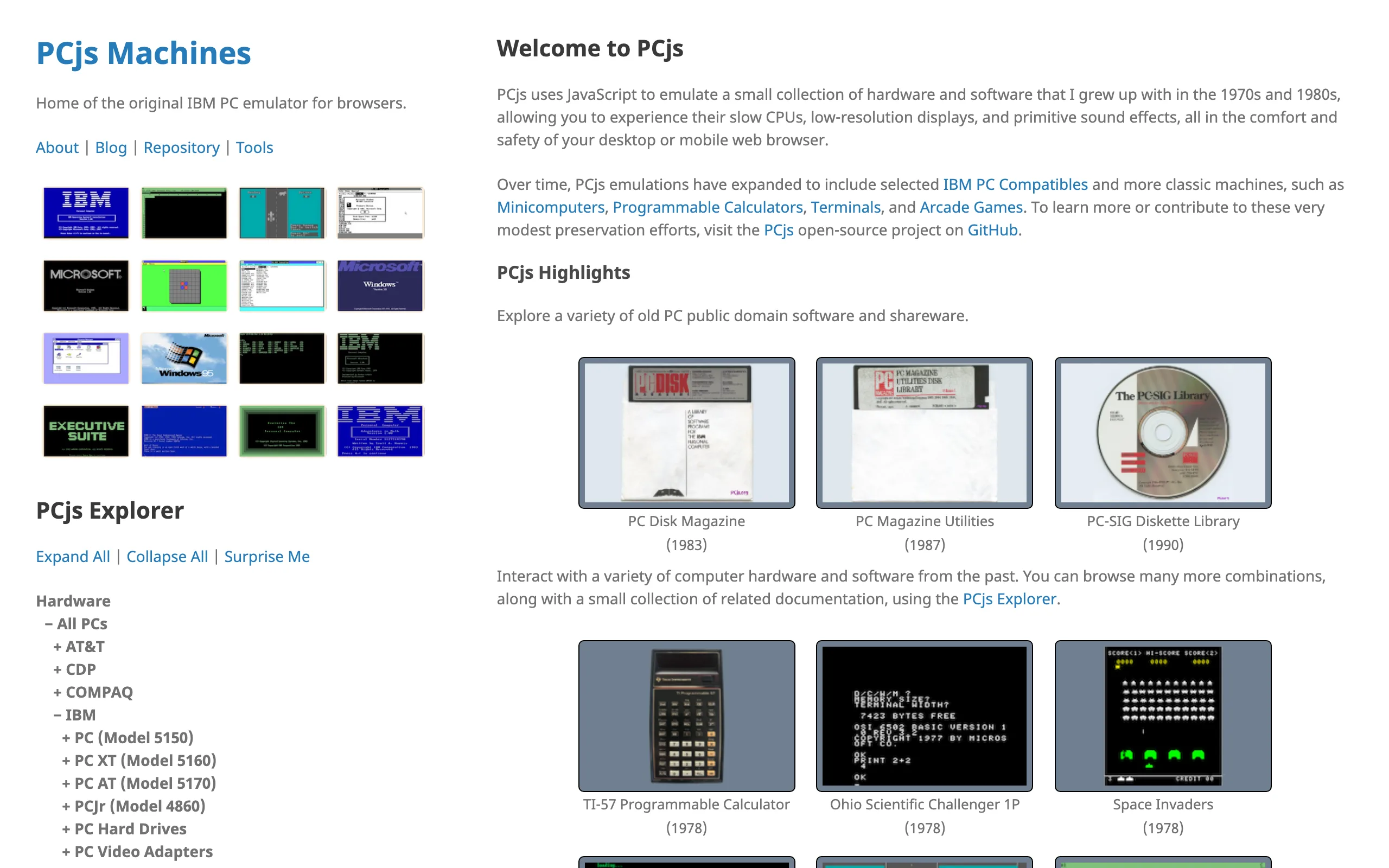Expand the CDP tree node
1389x868 pixels.
coord(75,669)
